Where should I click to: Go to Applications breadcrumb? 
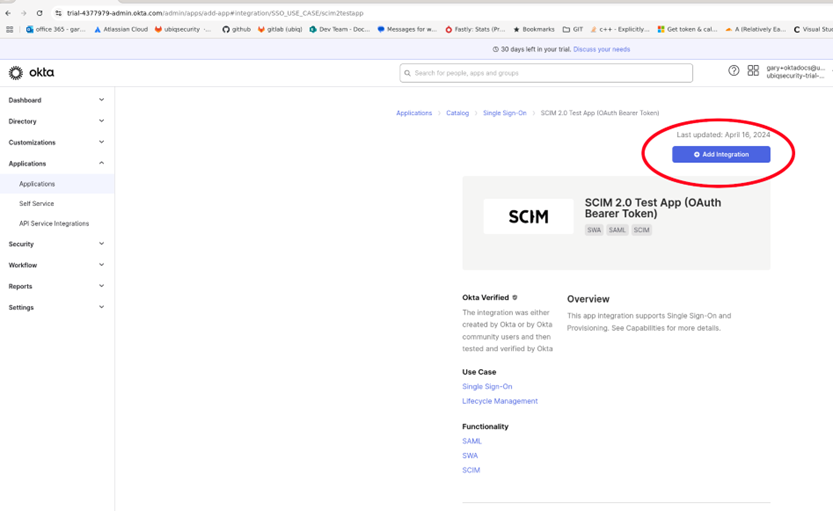(x=414, y=113)
